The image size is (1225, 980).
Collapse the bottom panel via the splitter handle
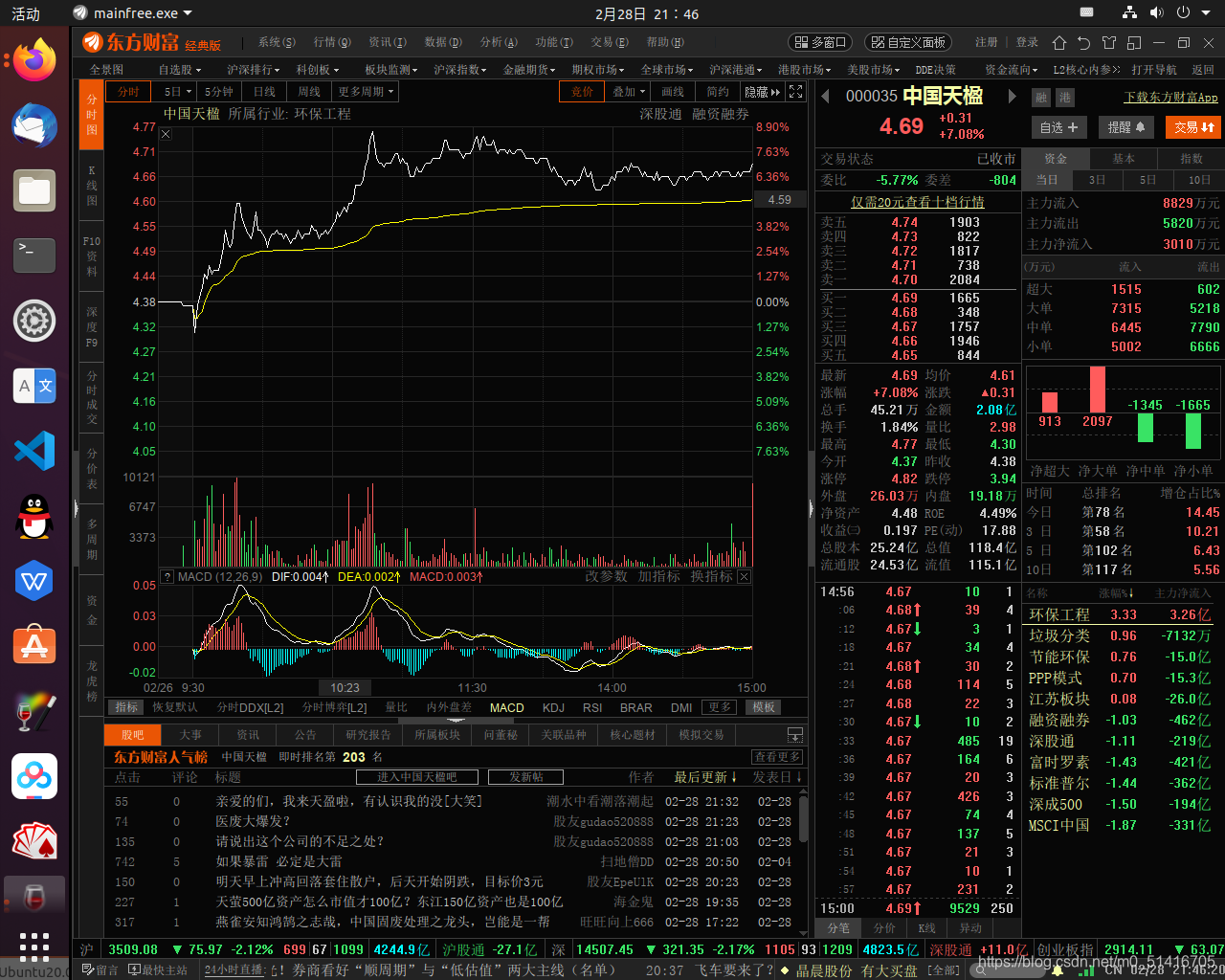(x=457, y=721)
